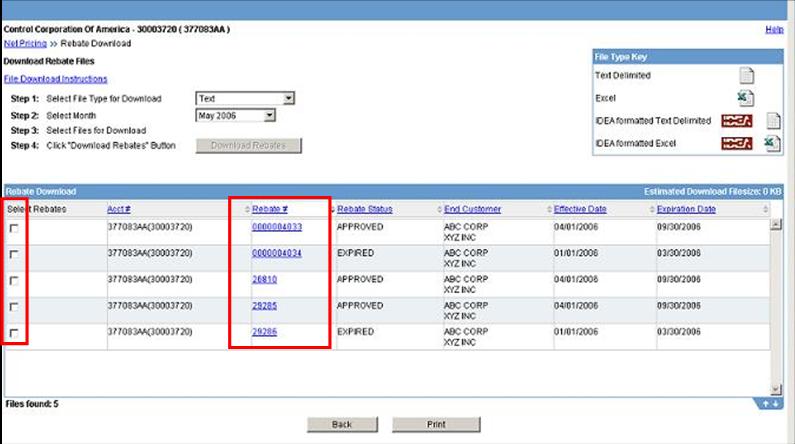Click the vertical scrollbar track of table
The image size is (795, 444).
(776, 307)
